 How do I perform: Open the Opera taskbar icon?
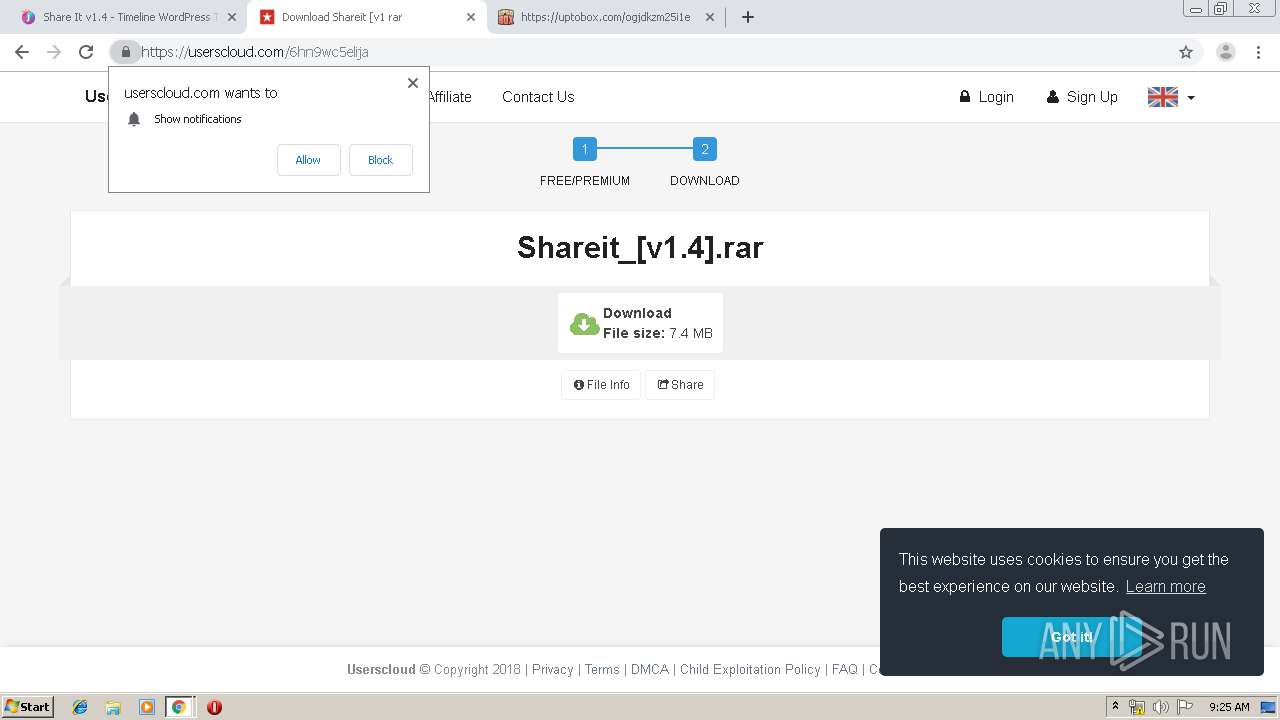214,707
